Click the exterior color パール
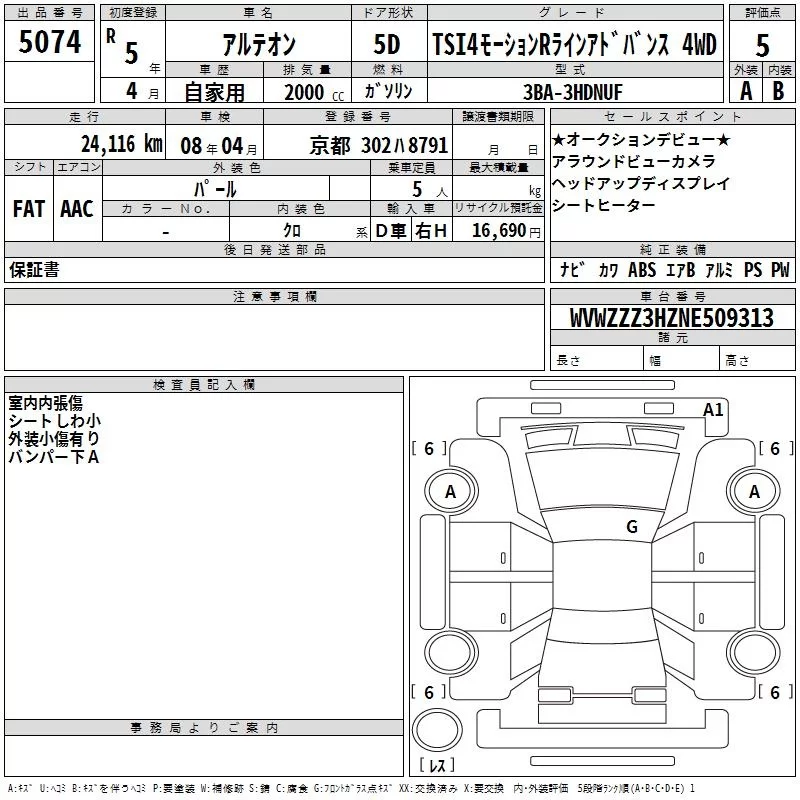Screen dimensions: 800x800 click(215, 189)
